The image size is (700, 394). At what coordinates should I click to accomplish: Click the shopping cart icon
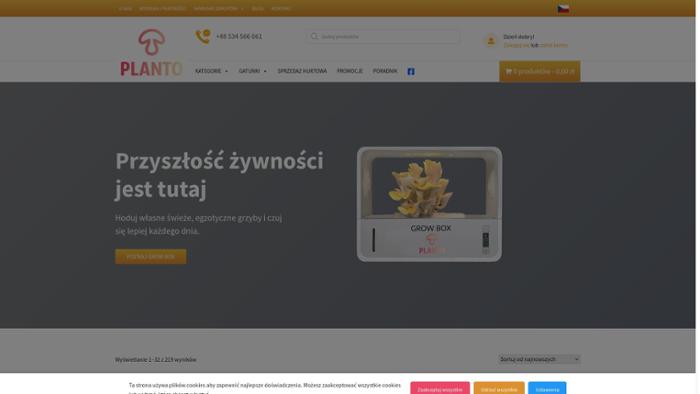pos(508,71)
